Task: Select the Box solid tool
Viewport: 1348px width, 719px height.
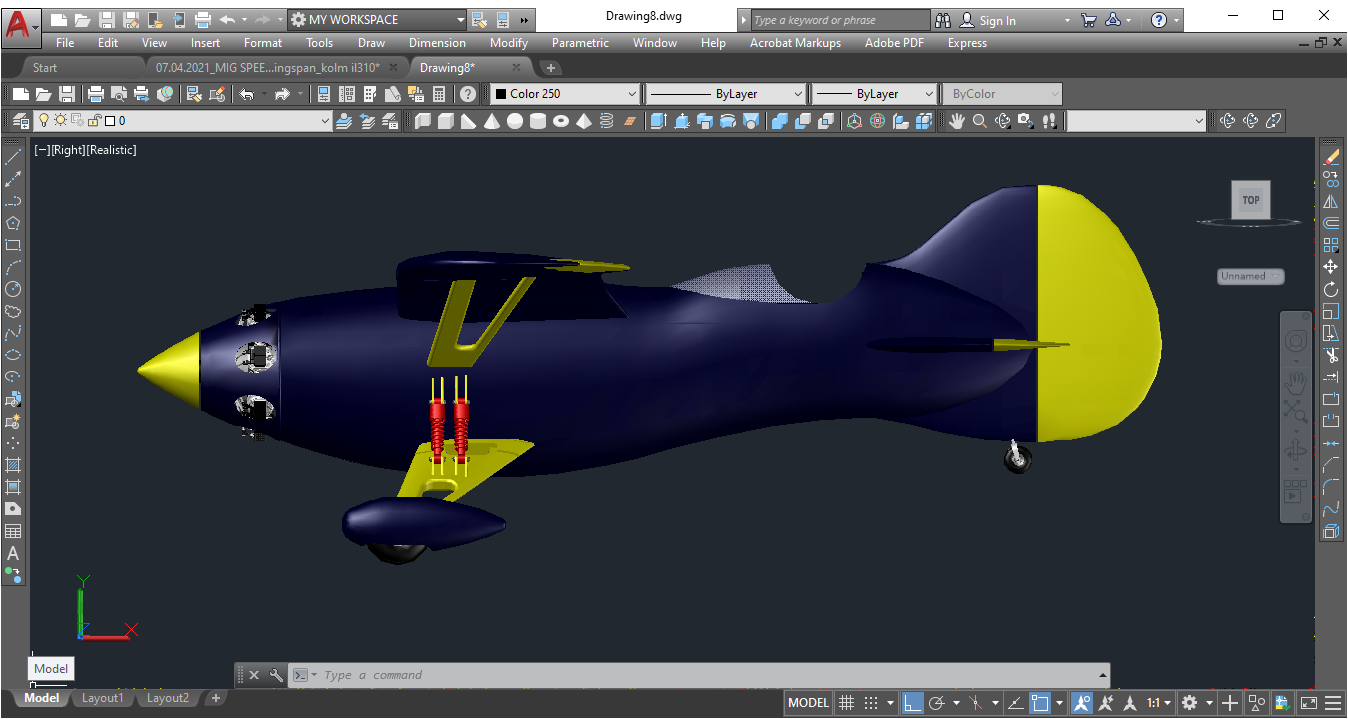Action: tap(445, 121)
